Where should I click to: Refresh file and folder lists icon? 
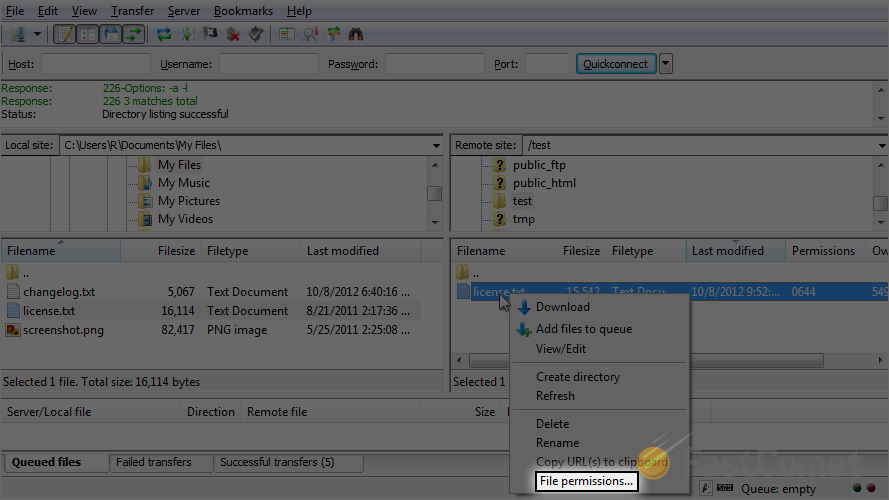pos(164,35)
